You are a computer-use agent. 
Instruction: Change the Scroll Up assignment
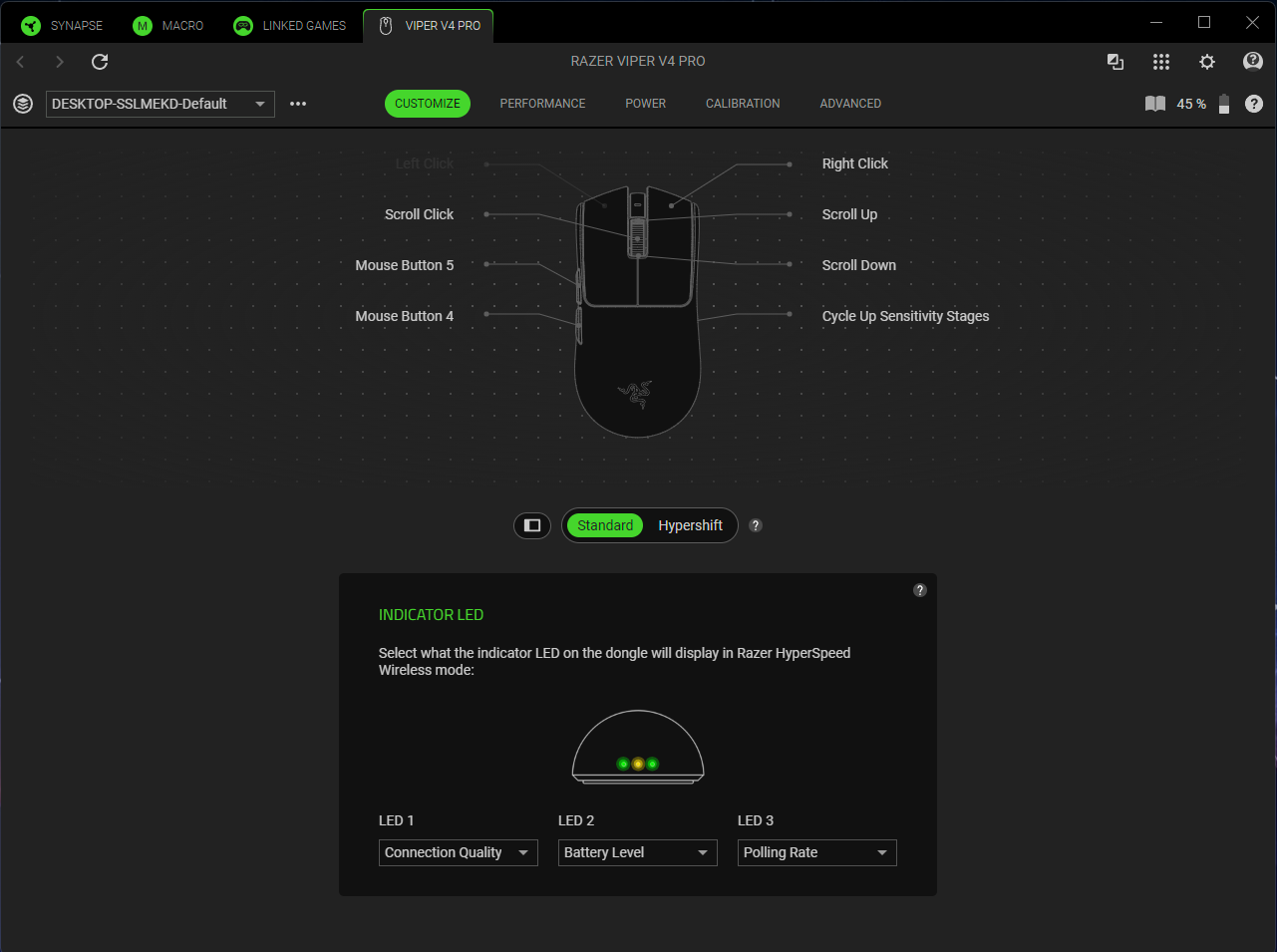tap(849, 214)
